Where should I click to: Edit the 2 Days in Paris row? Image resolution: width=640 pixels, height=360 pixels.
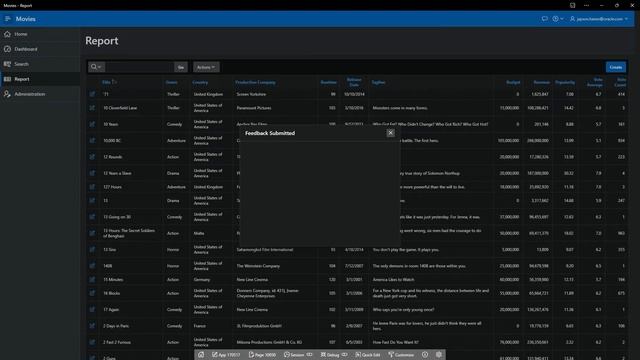pyautogui.click(x=92, y=326)
